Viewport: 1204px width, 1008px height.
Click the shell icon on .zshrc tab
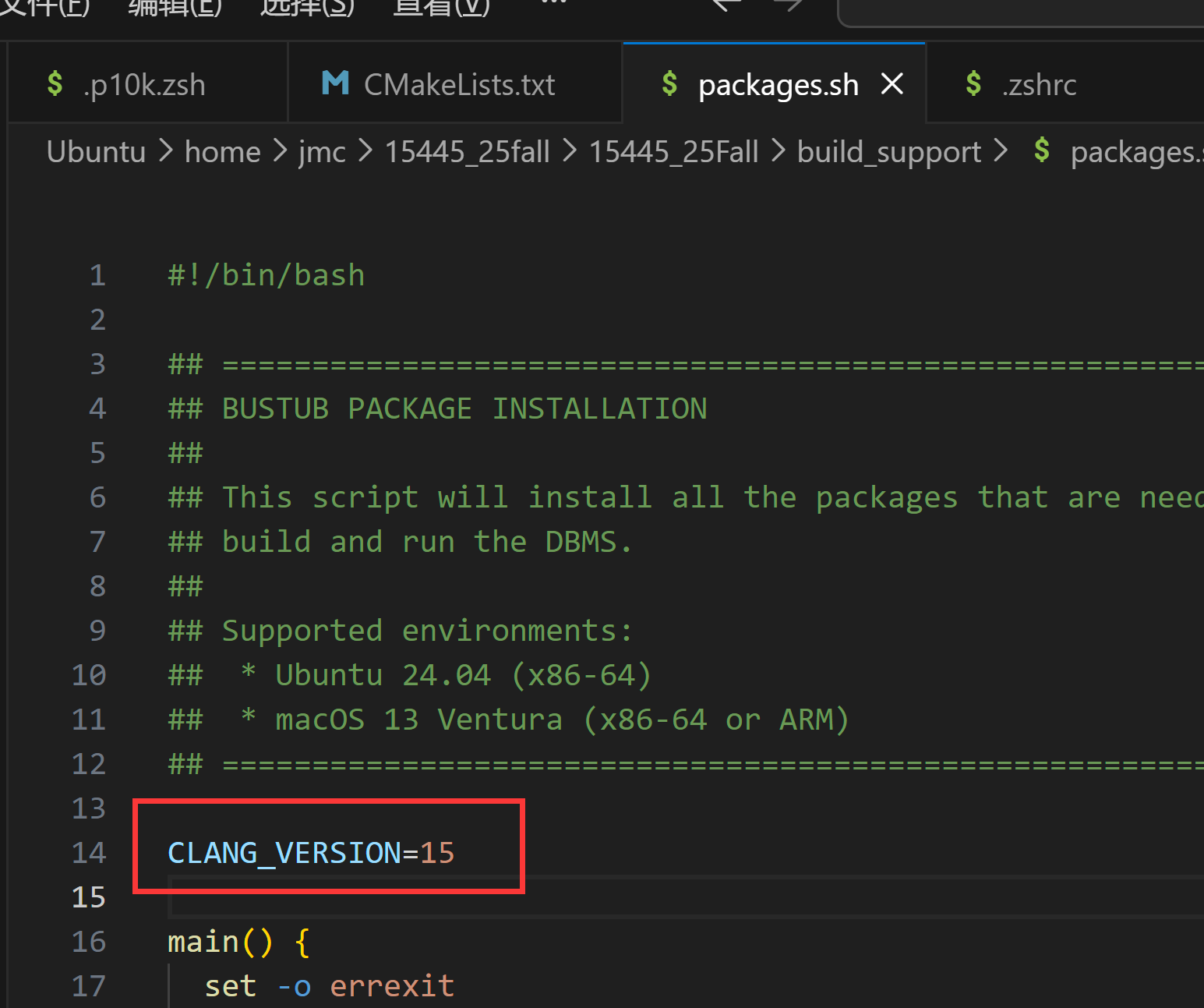click(973, 83)
